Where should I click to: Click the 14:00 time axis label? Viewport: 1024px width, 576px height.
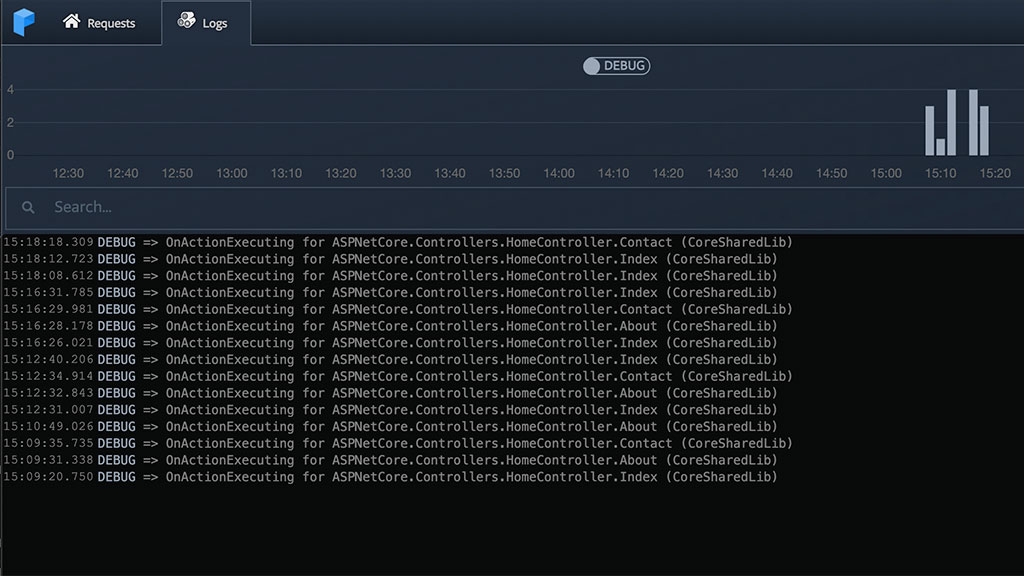pyautogui.click(x=559, y=174)
